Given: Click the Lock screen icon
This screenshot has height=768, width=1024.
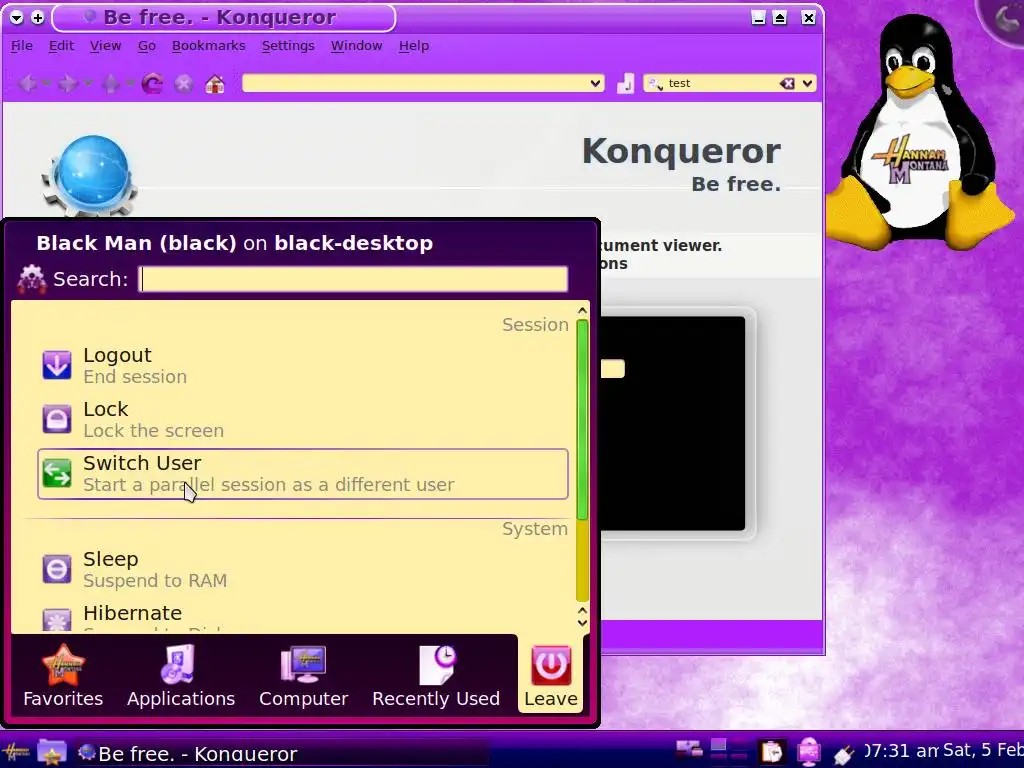Looking at the screenshot, I should tap(57, 419).
